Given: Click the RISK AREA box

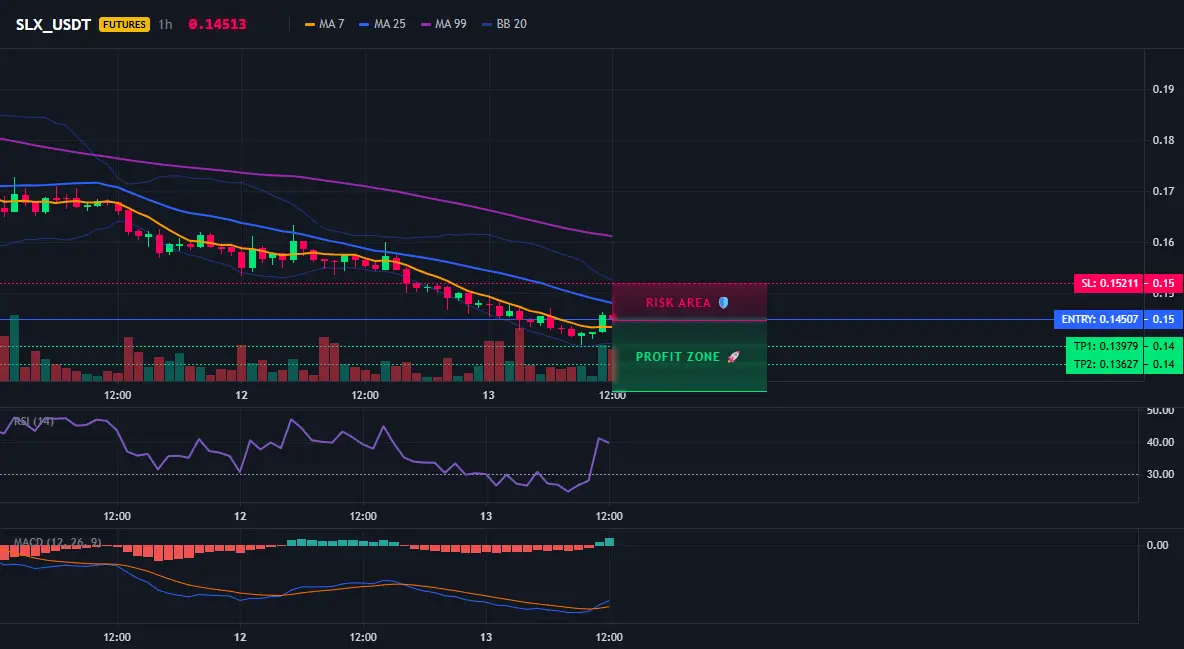Looking at the screenshot, I should (x=689, y=302).
